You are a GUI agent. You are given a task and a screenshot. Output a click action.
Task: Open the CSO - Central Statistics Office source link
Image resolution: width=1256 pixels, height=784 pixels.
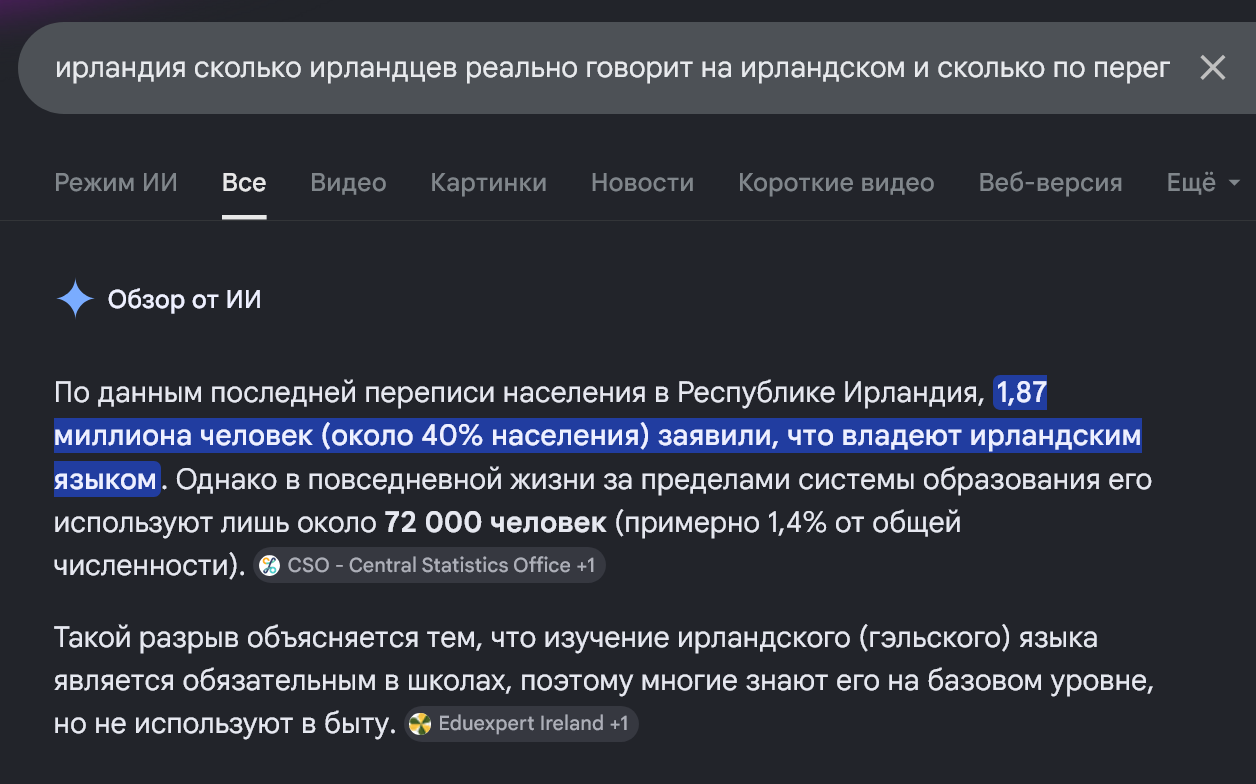coord(429,565)
